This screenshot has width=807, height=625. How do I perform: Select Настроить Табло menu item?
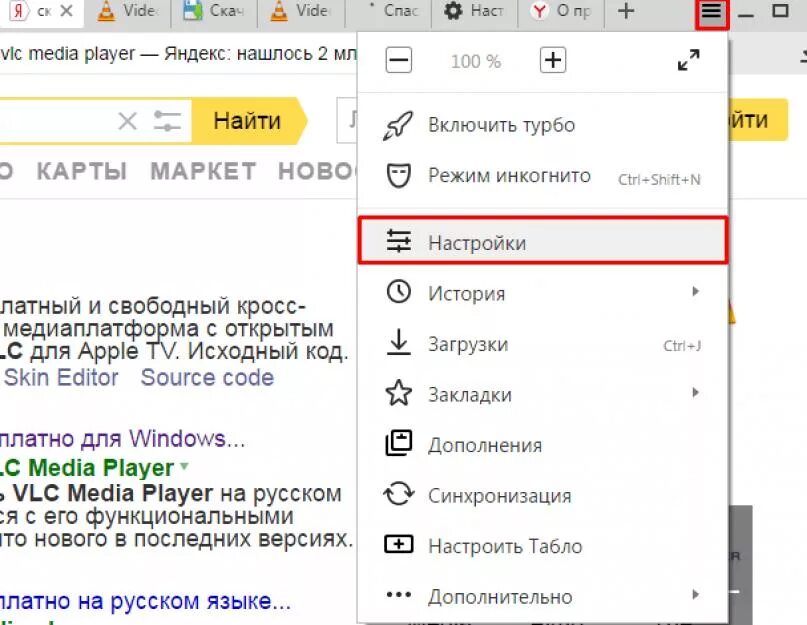[x=543, y=545]
